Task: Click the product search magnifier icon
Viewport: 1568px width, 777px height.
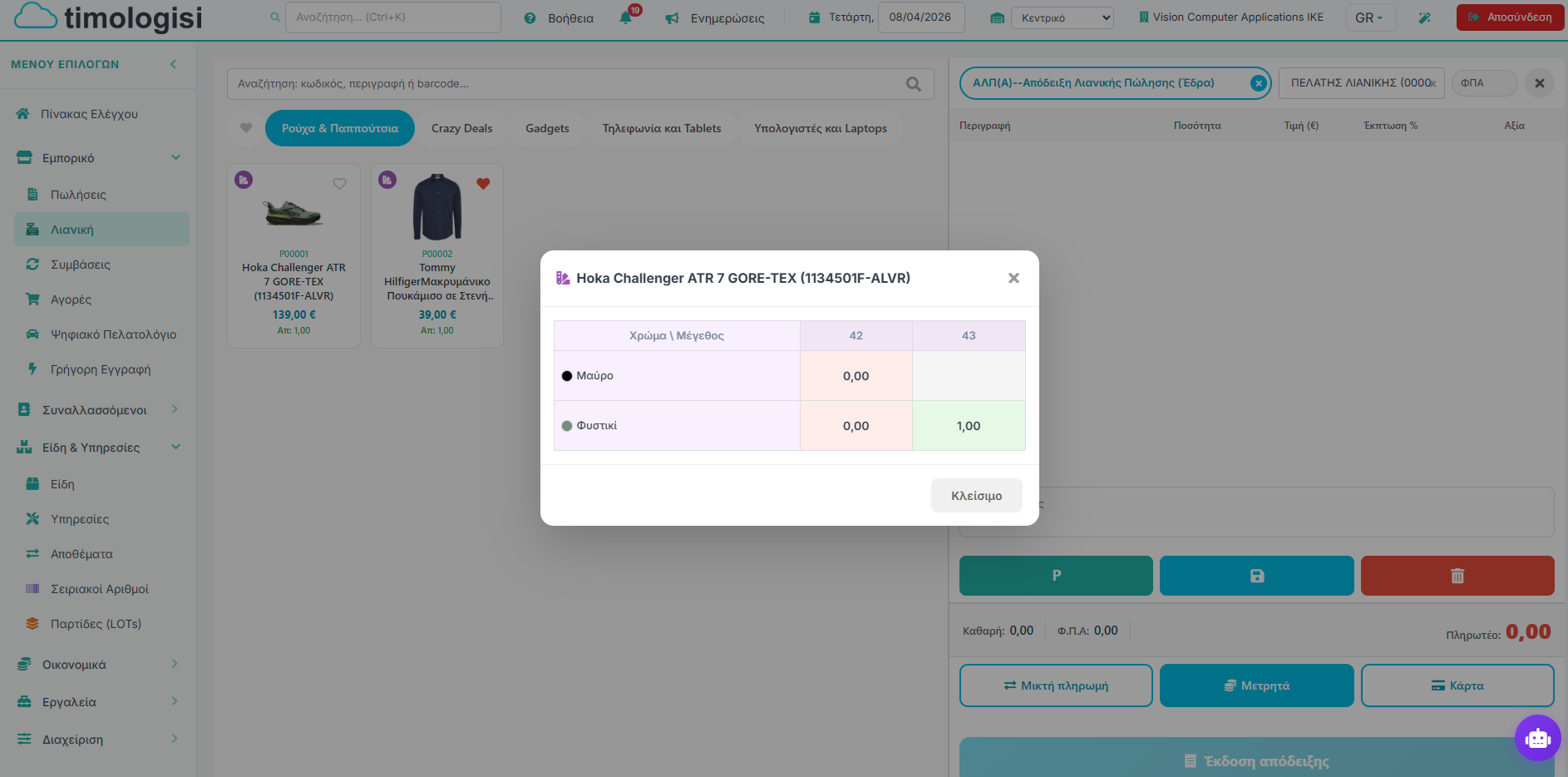Action: point(914,84)
